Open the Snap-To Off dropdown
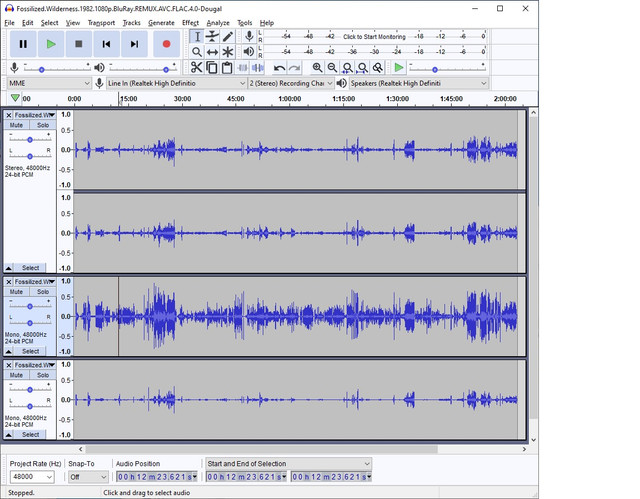This screenshot has height=499, width=640. pyautogui.click(x=87, y=477)
